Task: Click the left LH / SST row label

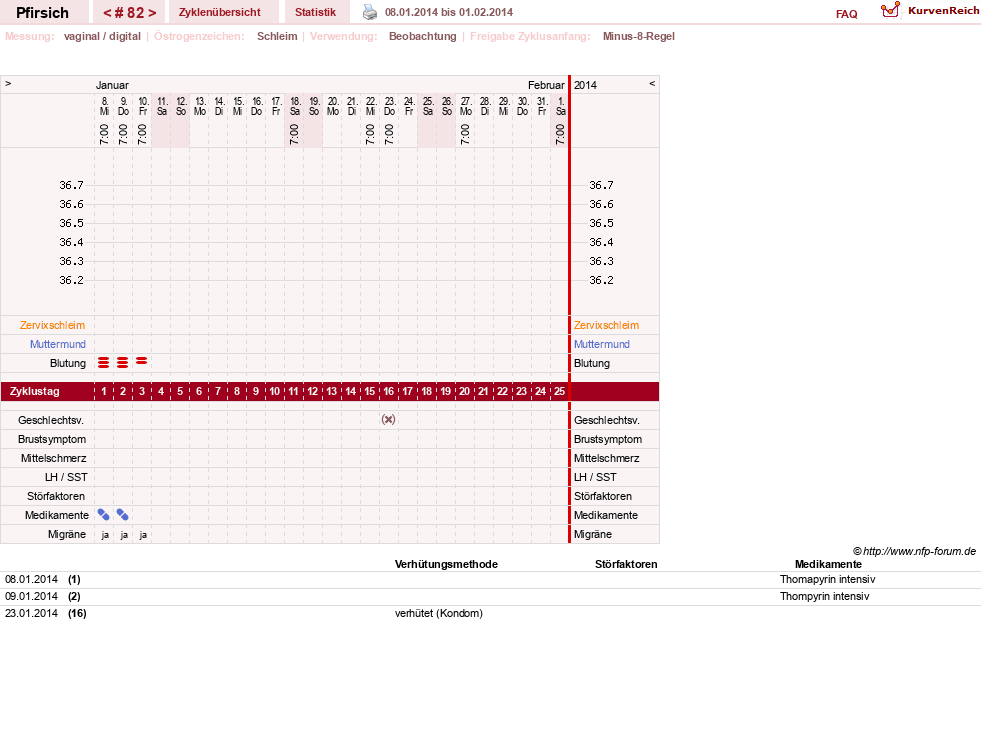Action: coord(66,477)
